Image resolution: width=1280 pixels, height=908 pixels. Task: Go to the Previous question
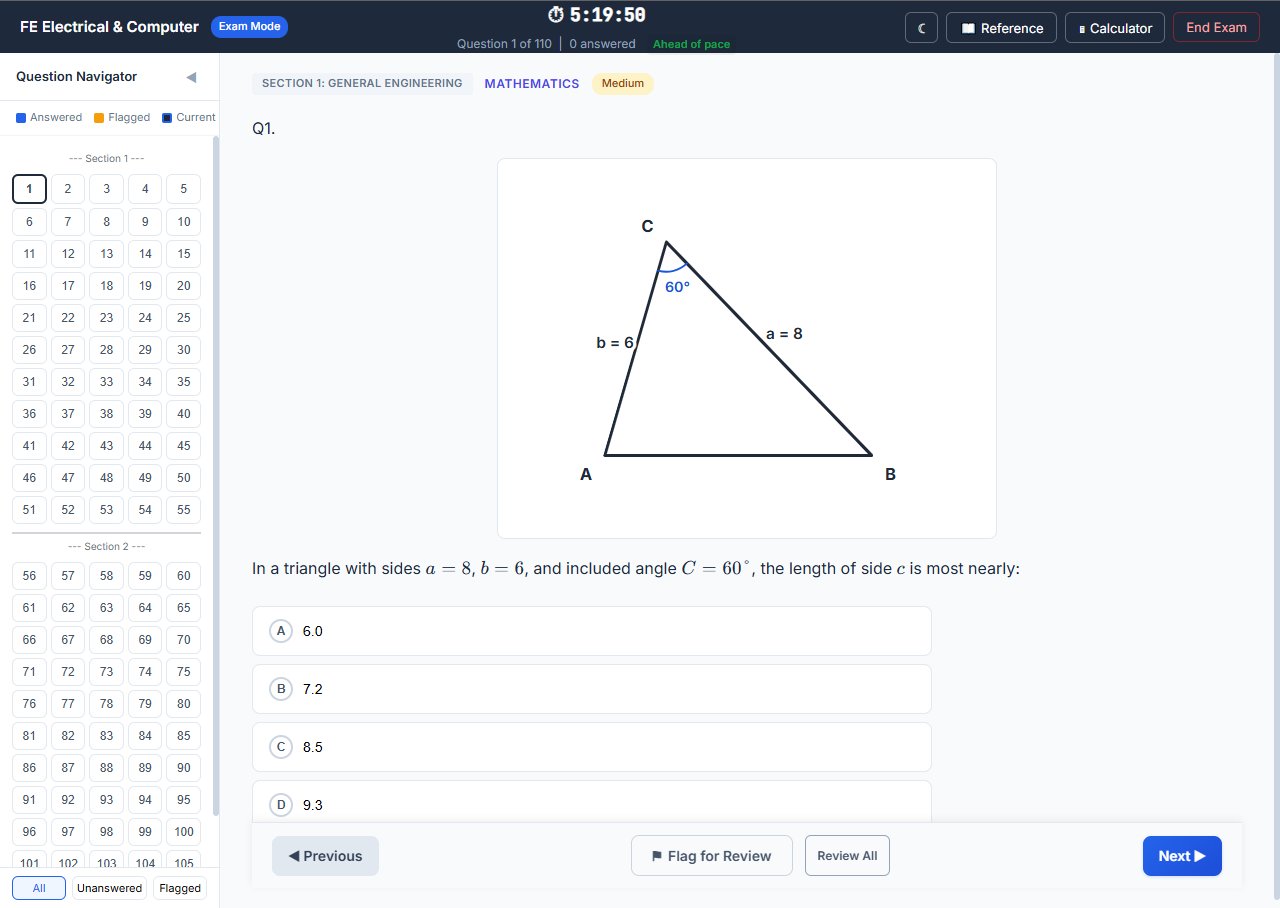tap(325, 856)
